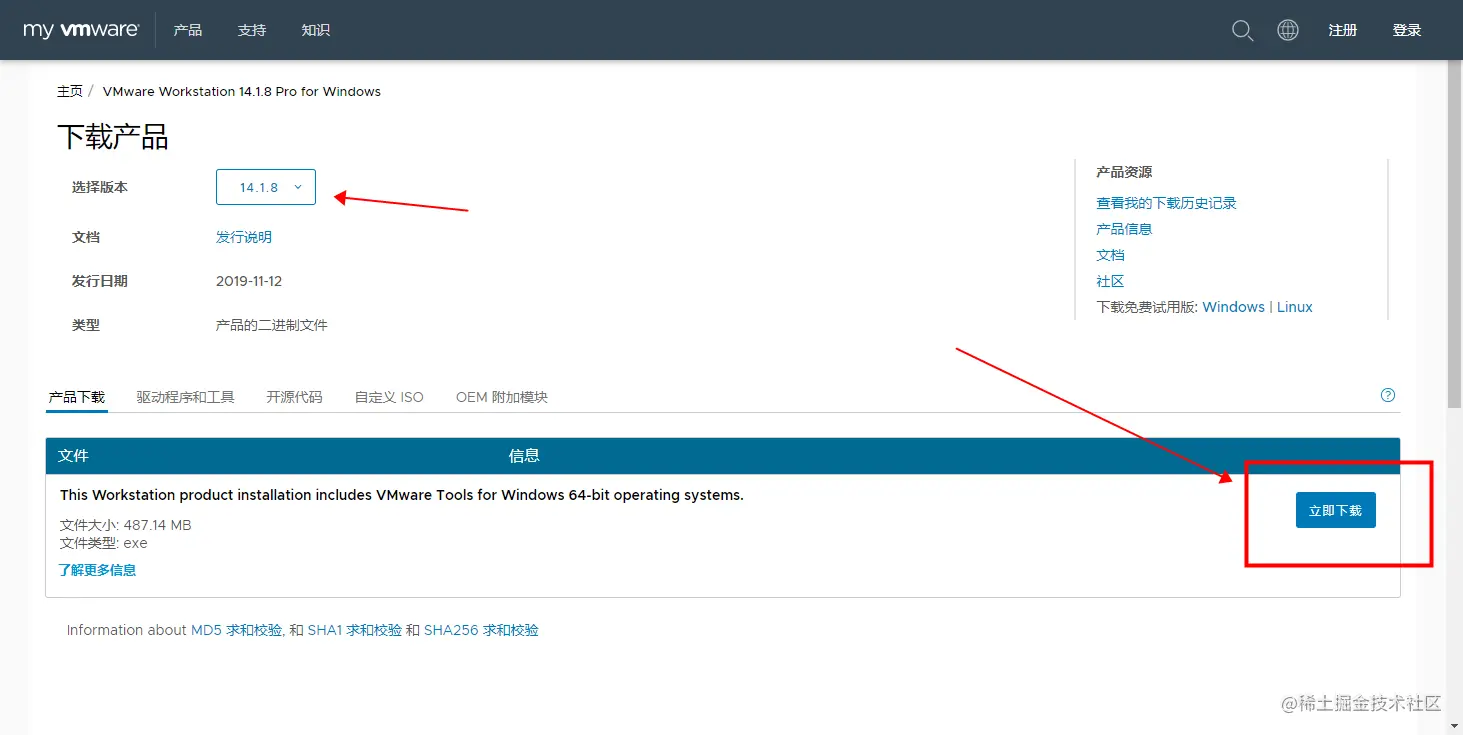The width and height of the screenshot is (1463, 735).
Task: Click the help question mark icon
Action: coord(1388,395)
